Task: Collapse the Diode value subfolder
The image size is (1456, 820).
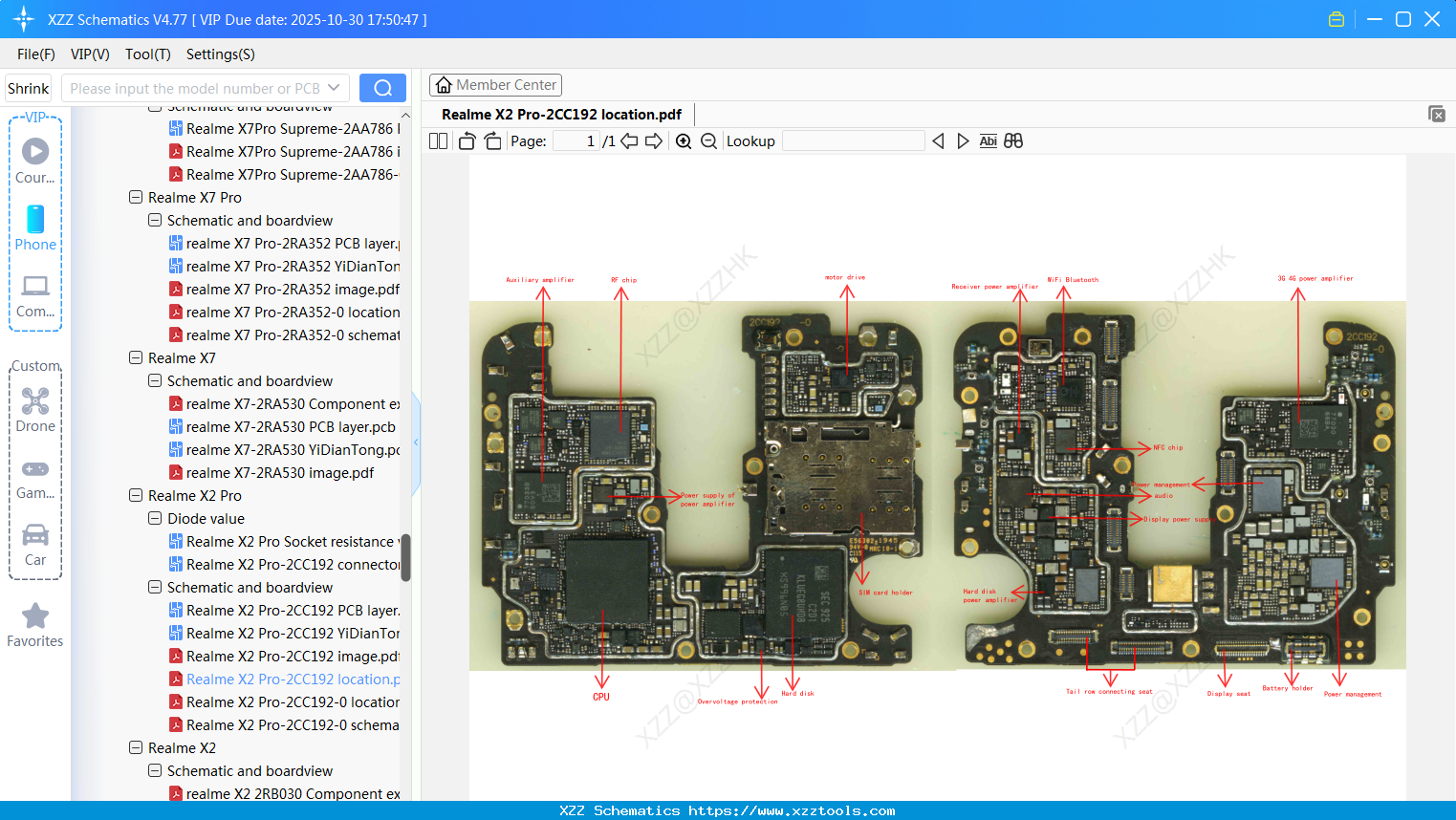Action: click(x=155, y=519)
